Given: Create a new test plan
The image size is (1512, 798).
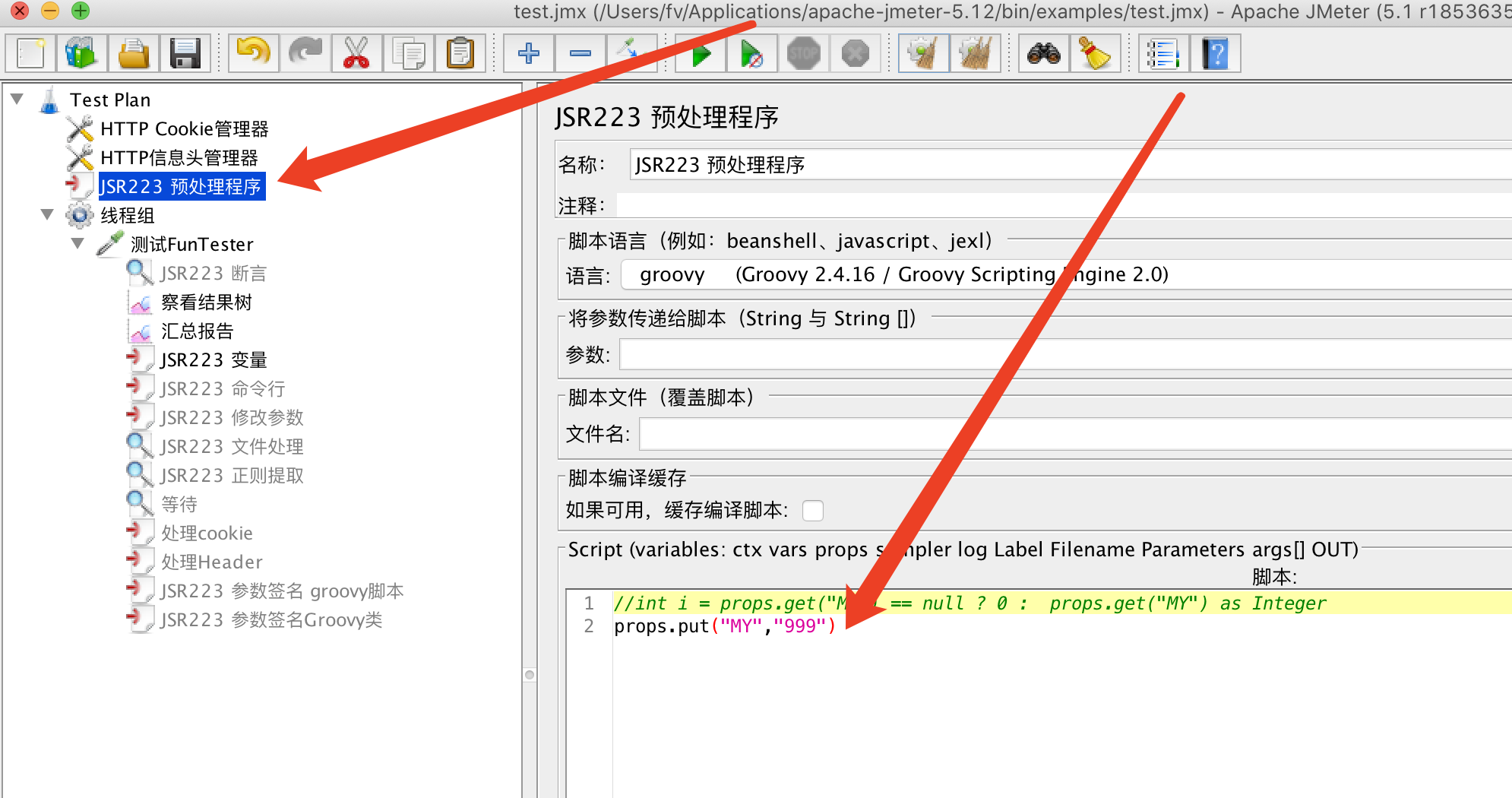Looking at the screenshot, I should 30,54.
